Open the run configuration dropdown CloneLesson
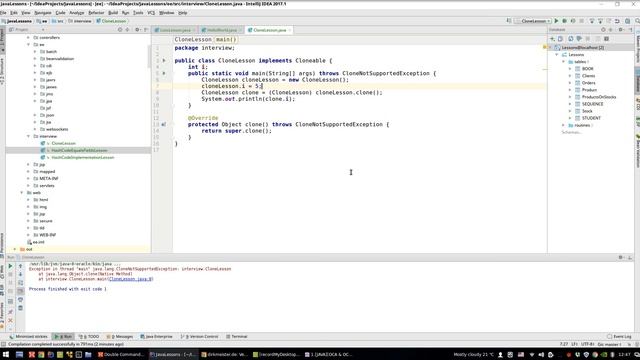The height and width of the screenshot is (360, 640). pyautogui.click(x=533, y=21)
